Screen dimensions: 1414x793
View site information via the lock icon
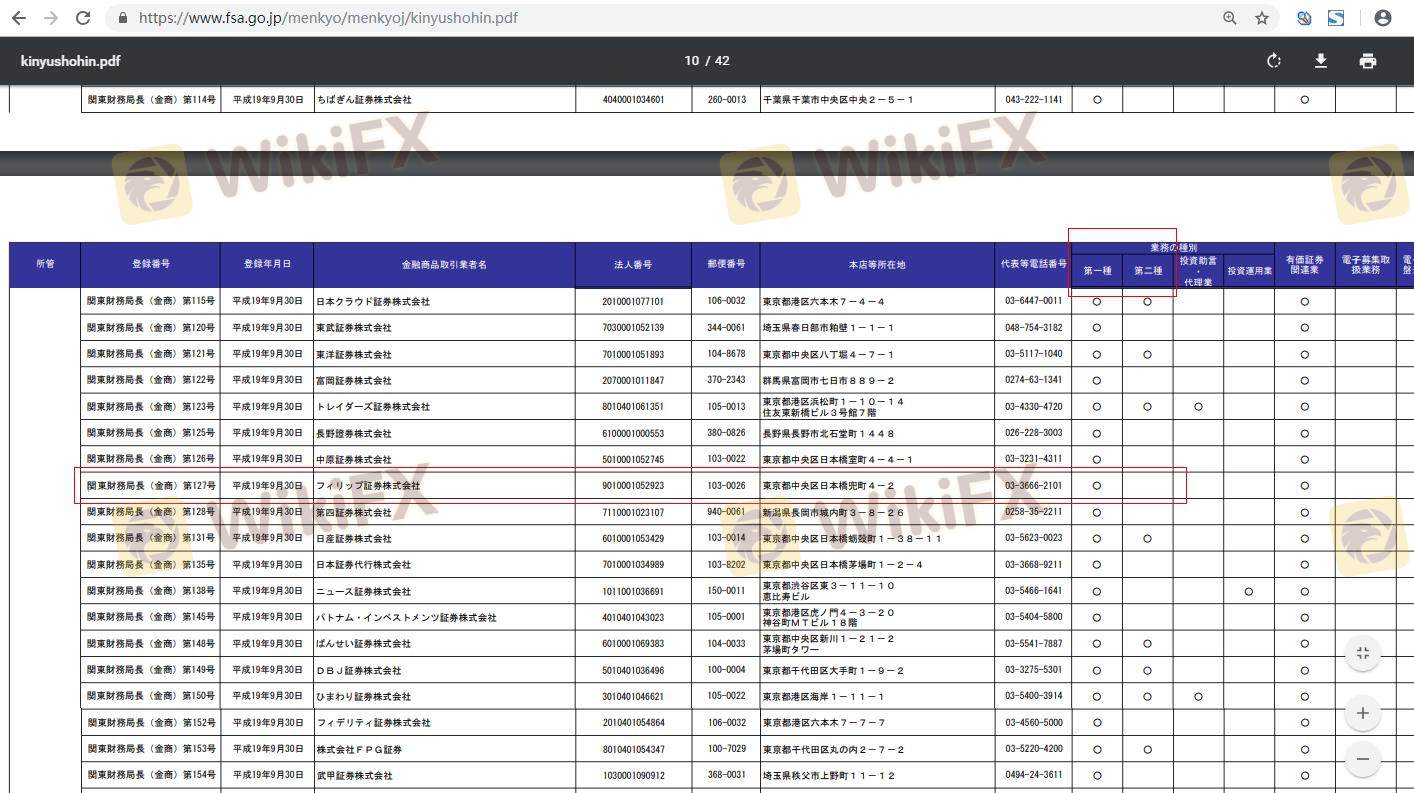[123, 18]
